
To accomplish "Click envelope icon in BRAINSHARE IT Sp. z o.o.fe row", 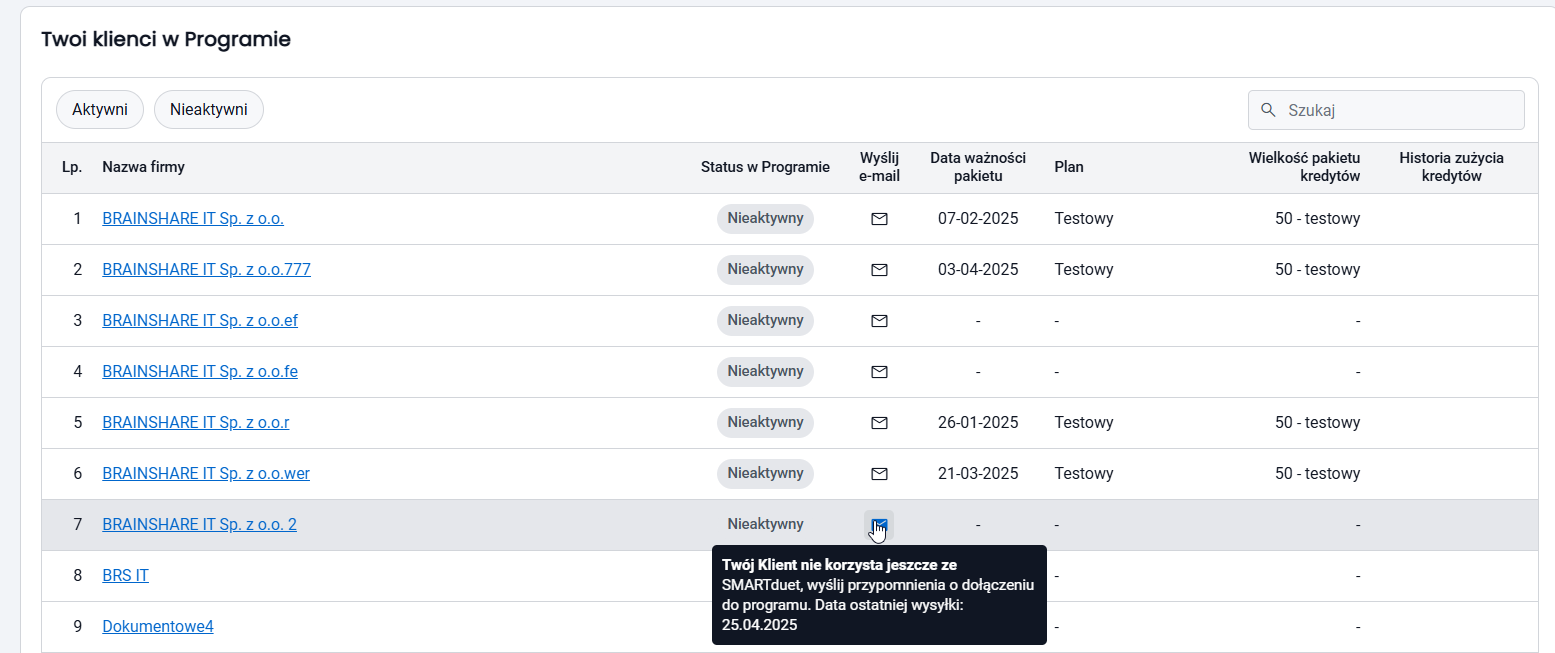I will [x=879, y=372].
